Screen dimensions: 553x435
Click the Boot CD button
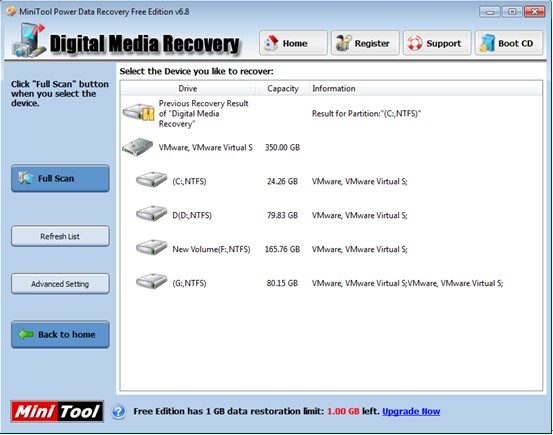point(509,43)
